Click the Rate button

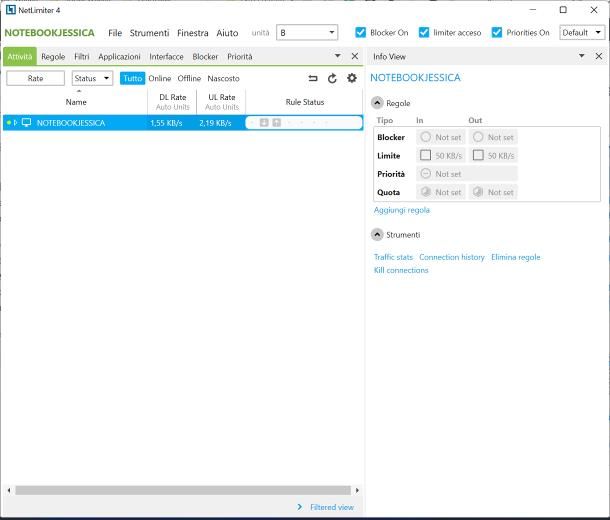click(35, 78)
